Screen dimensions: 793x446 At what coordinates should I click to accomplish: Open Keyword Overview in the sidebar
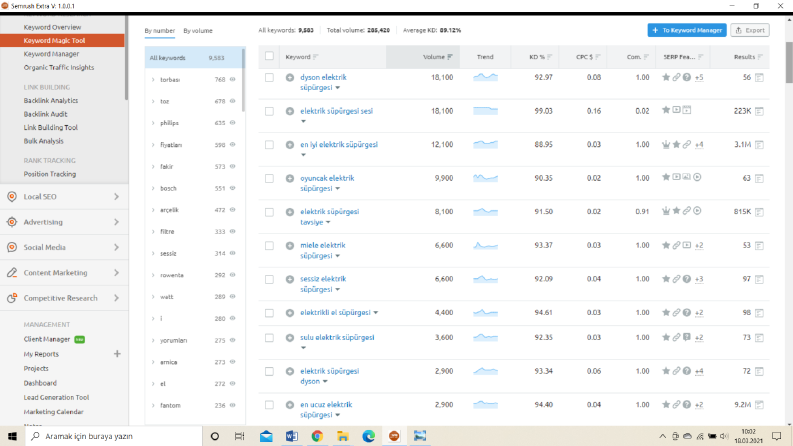pyautogui.click(x=52, y=27)
